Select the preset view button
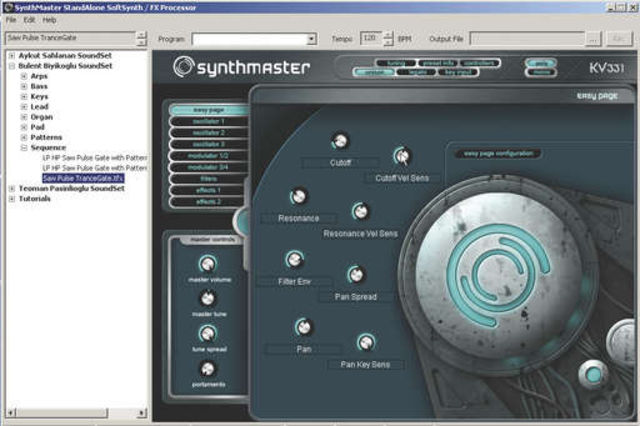Image resolution: width=640 pixels, height=426 pixels. pyautogui.click(x=374, y=73)
